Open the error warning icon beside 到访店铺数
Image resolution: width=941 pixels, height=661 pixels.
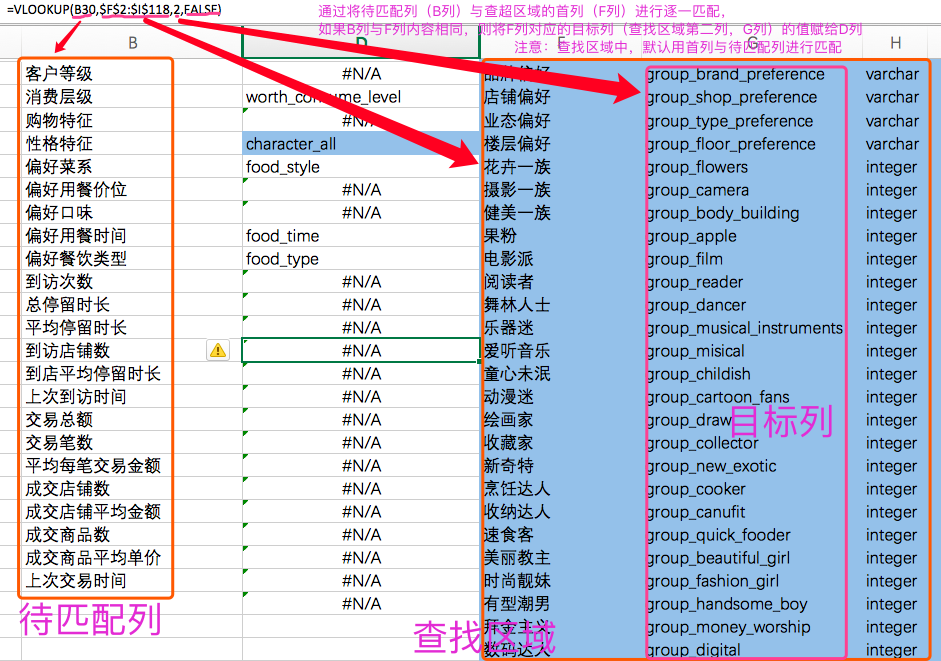(218, 350)
